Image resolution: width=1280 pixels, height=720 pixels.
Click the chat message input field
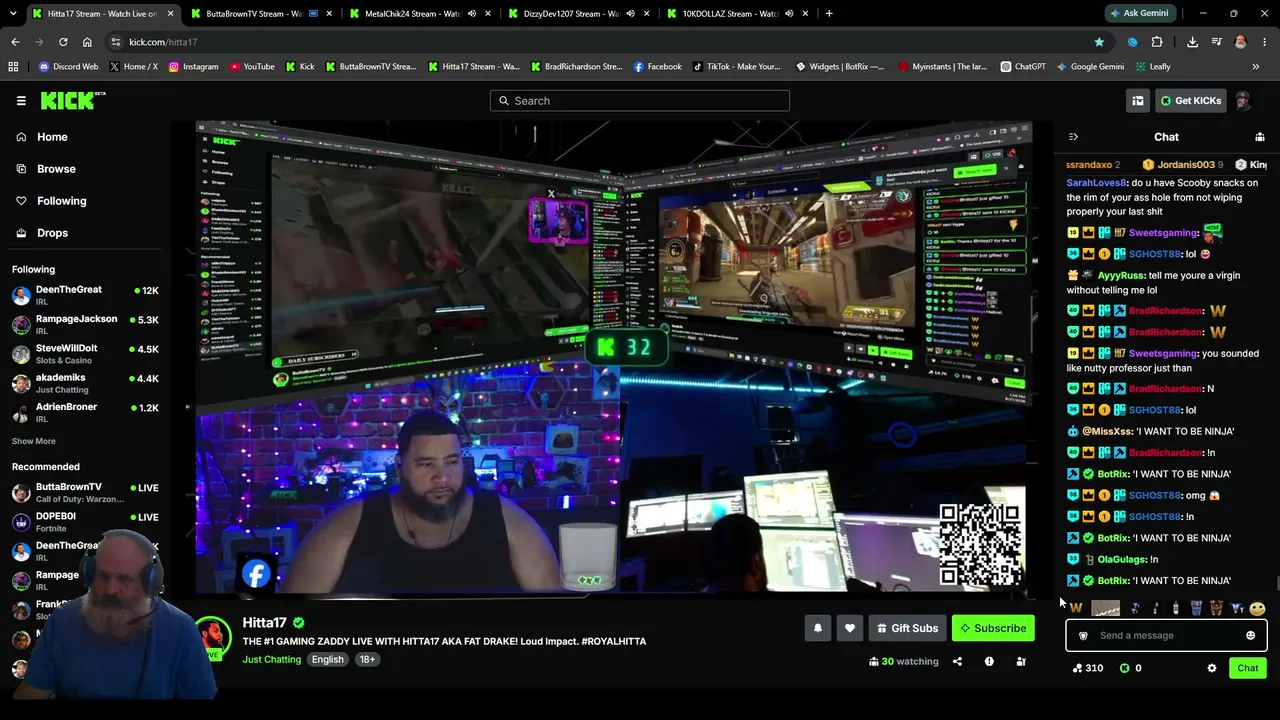pyautogui.click(x=1165, y=636)
